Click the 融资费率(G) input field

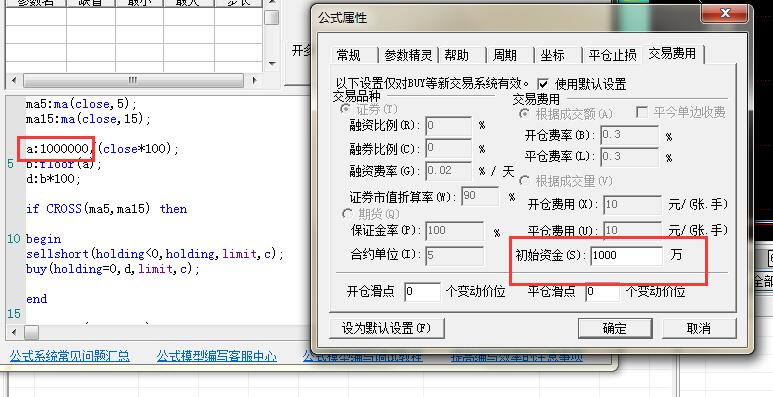449,171
